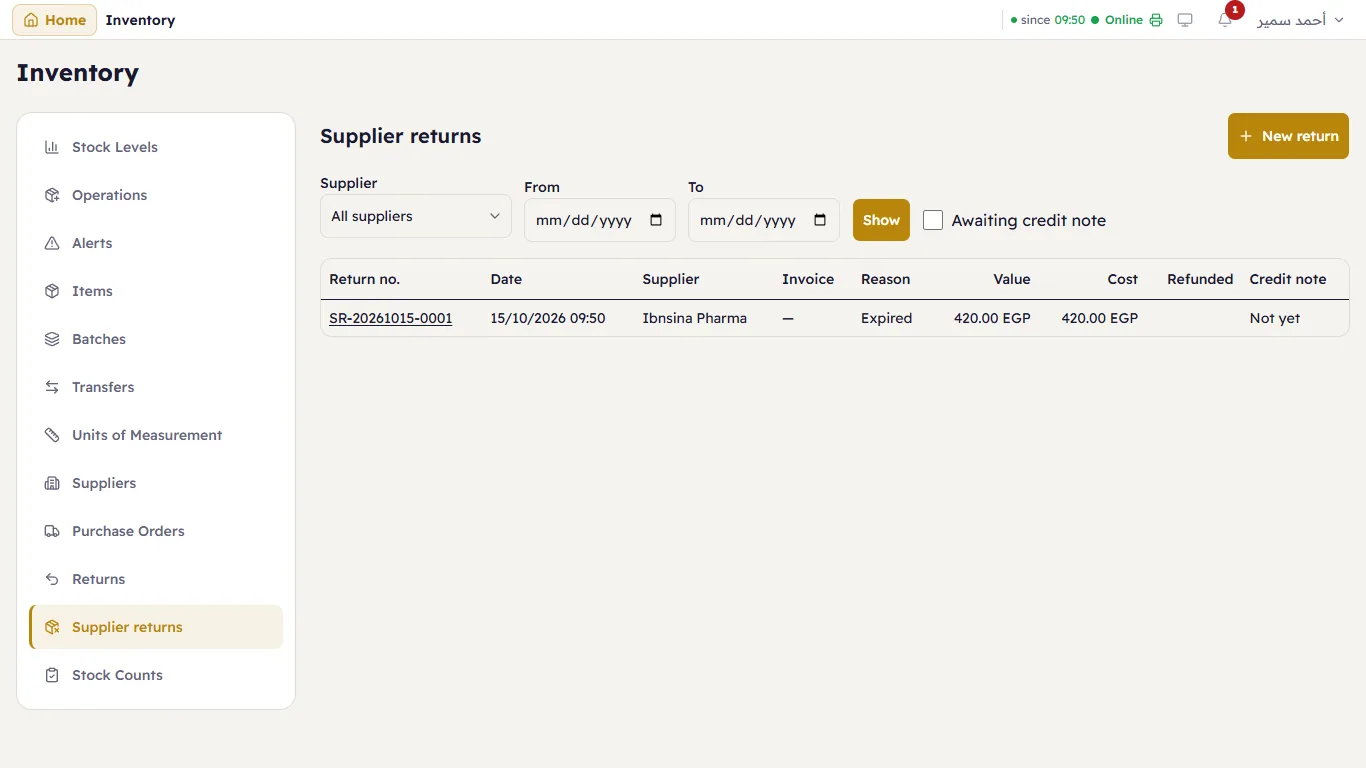The width and height of the screenshot is (1366, 768).
Task: Click the Supplier returns package icon
Action: point(52,627)
